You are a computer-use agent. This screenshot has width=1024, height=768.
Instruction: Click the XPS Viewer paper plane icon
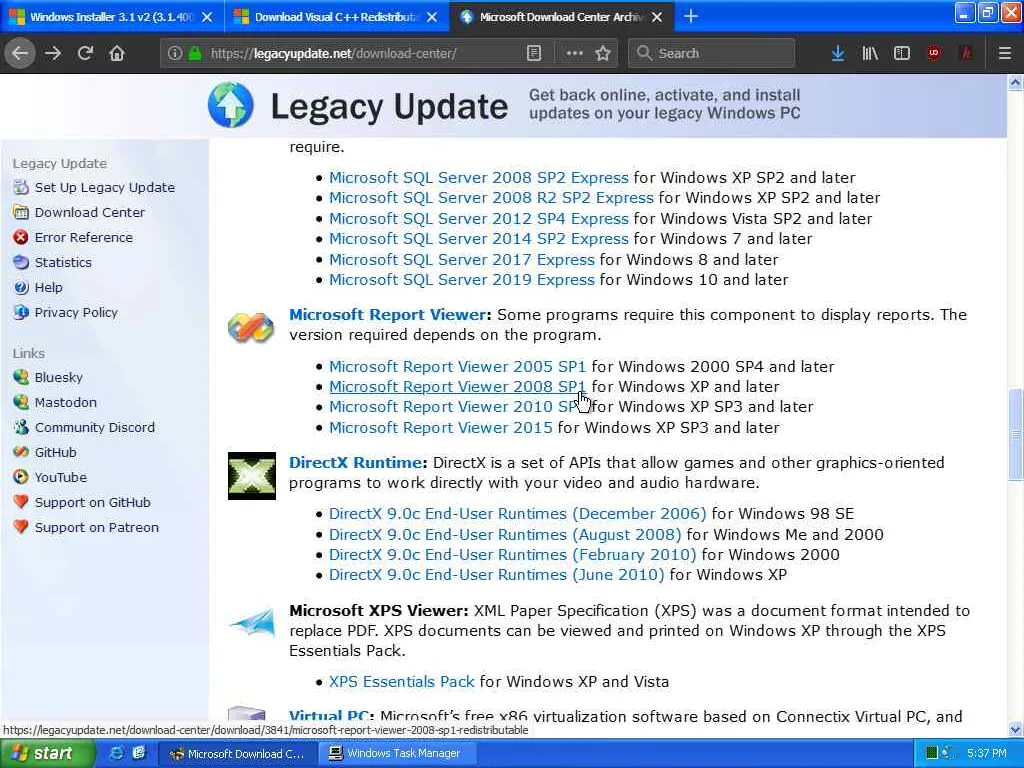point(252,622)
